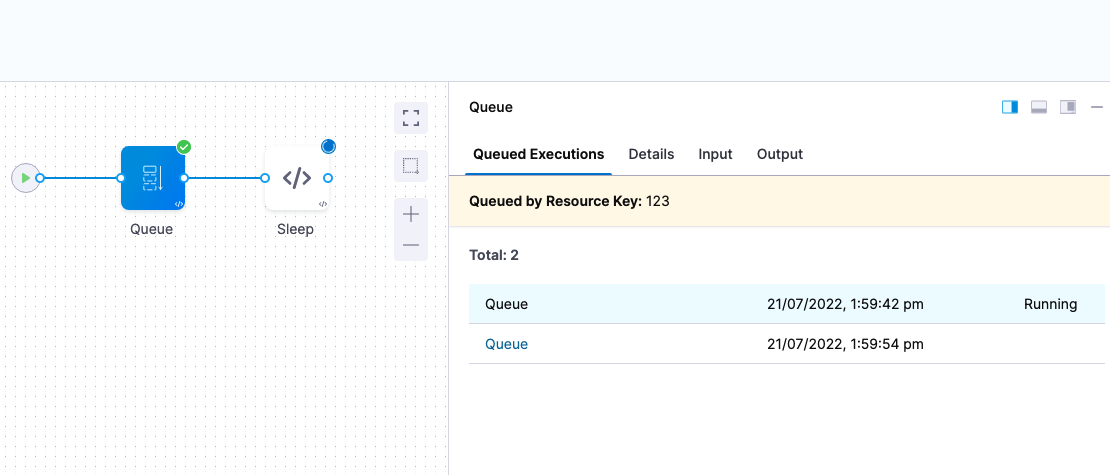1110x475 pixels.
Task: Click the Queue step node
Action: point(152,178)
